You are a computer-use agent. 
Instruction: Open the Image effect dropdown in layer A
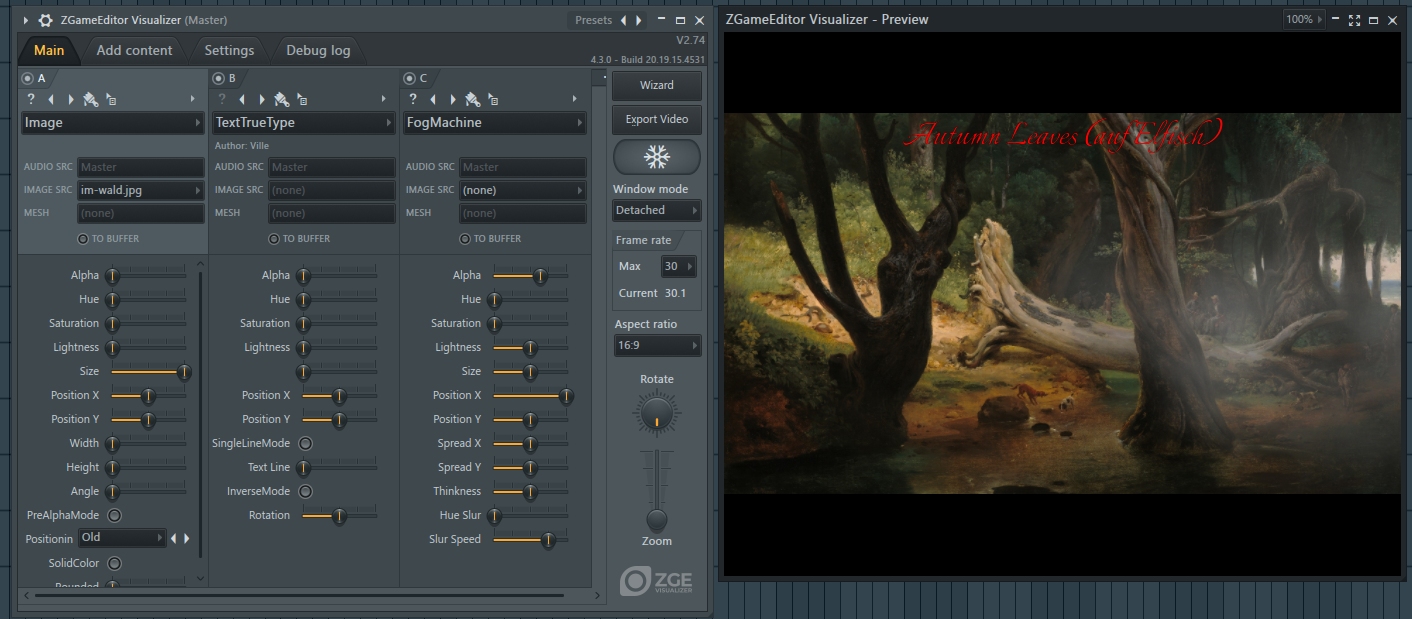[113, 123]
